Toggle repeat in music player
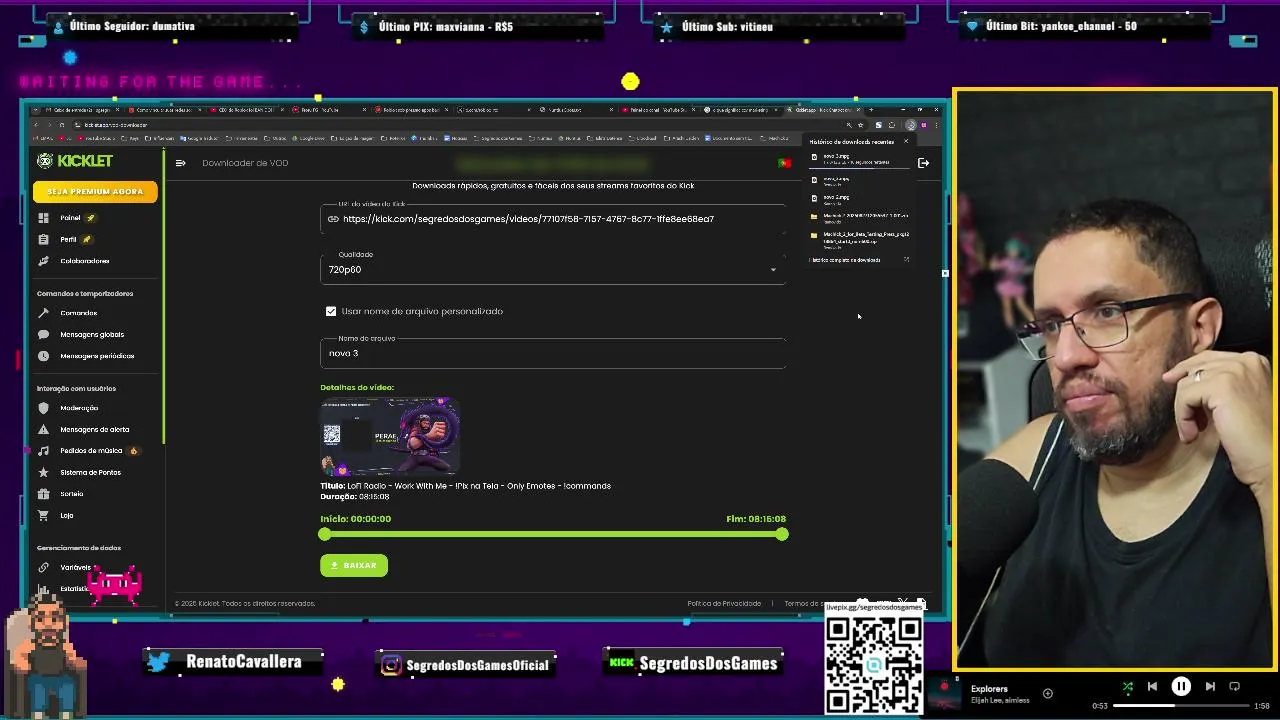 pos(1234,686)
